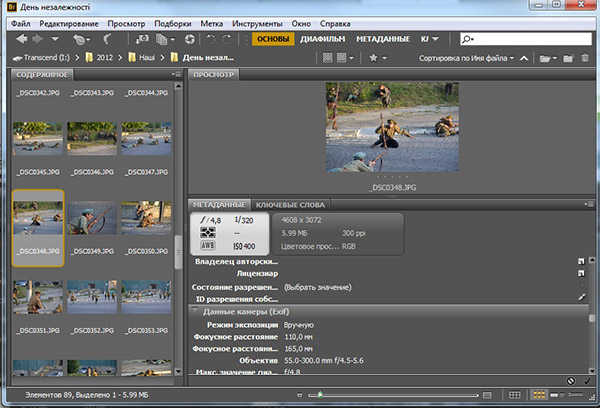
Task: Navigate to the 2012 folder in breadcrumb
Action: point(103,58)
